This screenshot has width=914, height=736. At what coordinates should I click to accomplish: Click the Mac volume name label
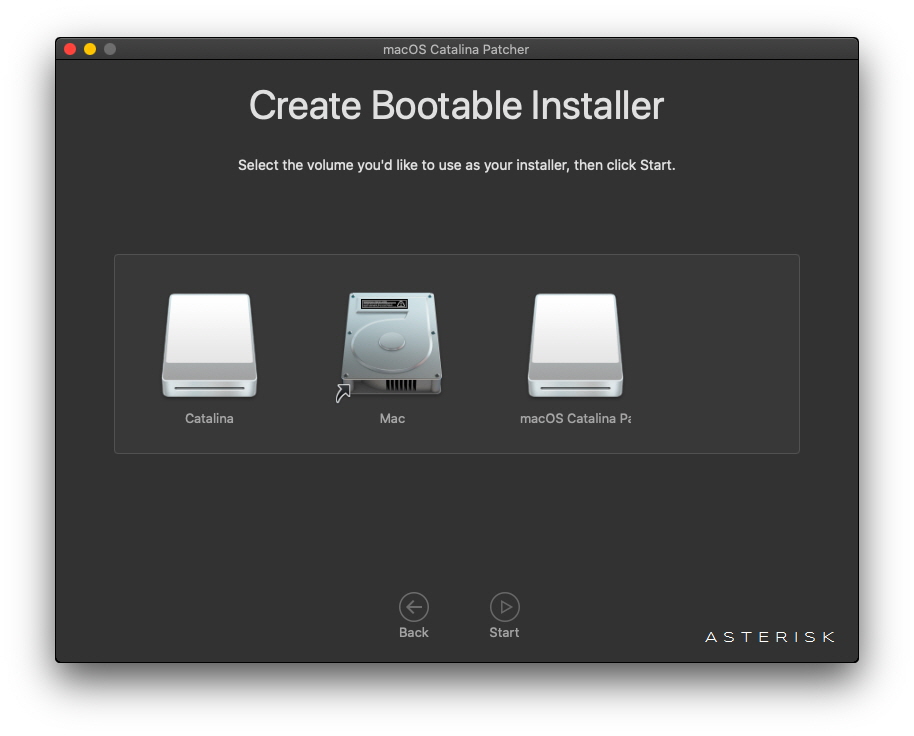point(392,418)
